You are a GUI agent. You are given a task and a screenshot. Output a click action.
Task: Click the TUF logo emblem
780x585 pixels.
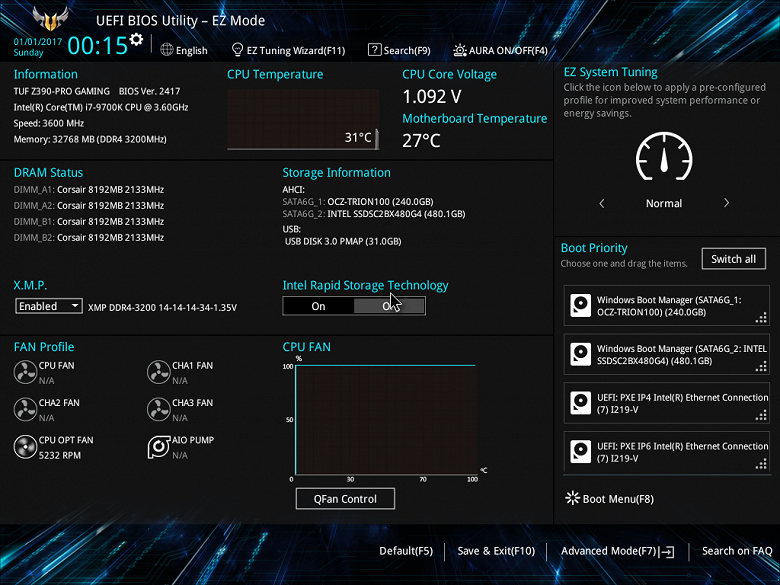(x=50, y=19)
